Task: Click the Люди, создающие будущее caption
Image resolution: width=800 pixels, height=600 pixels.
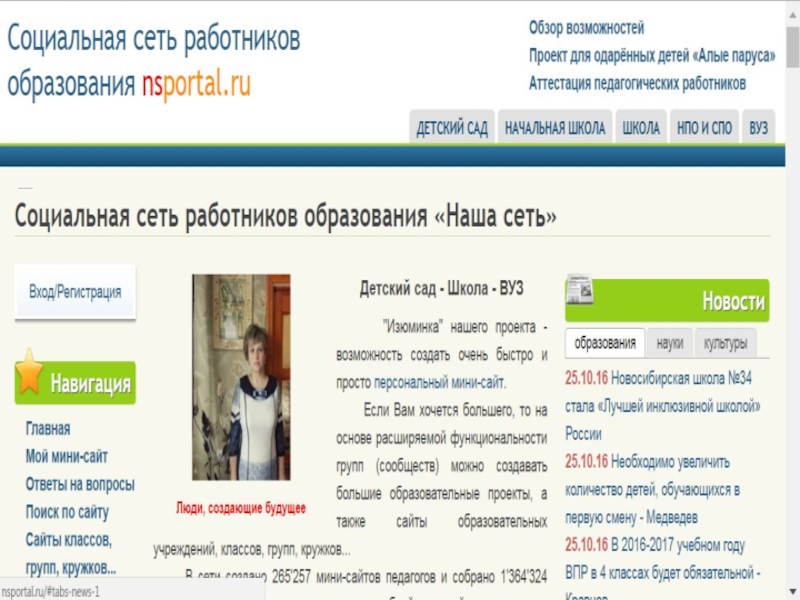Action: point(241,508)
